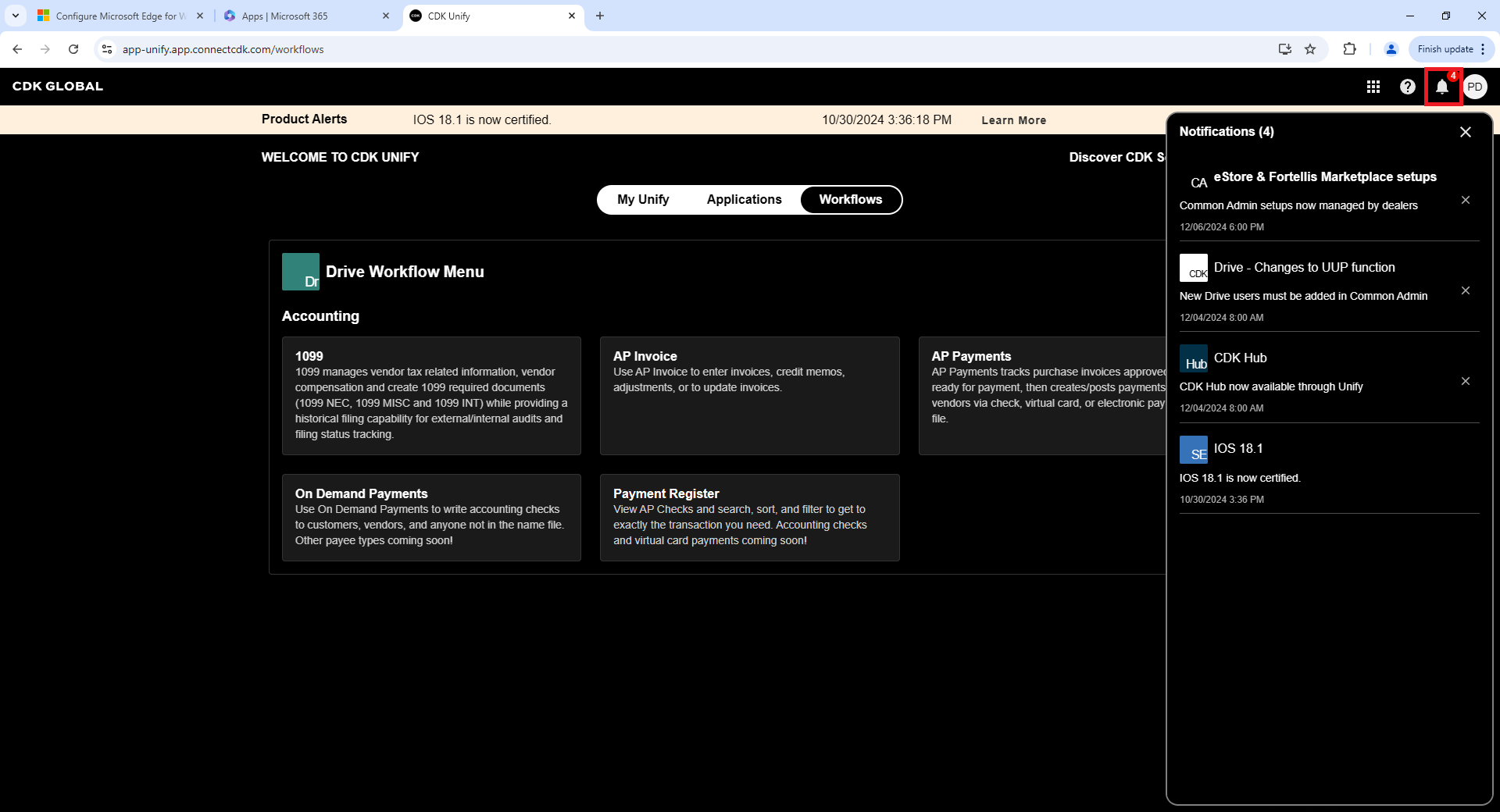Open the browser profile icon
This screenshot has width=1500, height=812.
click(x=1391, y=49)
